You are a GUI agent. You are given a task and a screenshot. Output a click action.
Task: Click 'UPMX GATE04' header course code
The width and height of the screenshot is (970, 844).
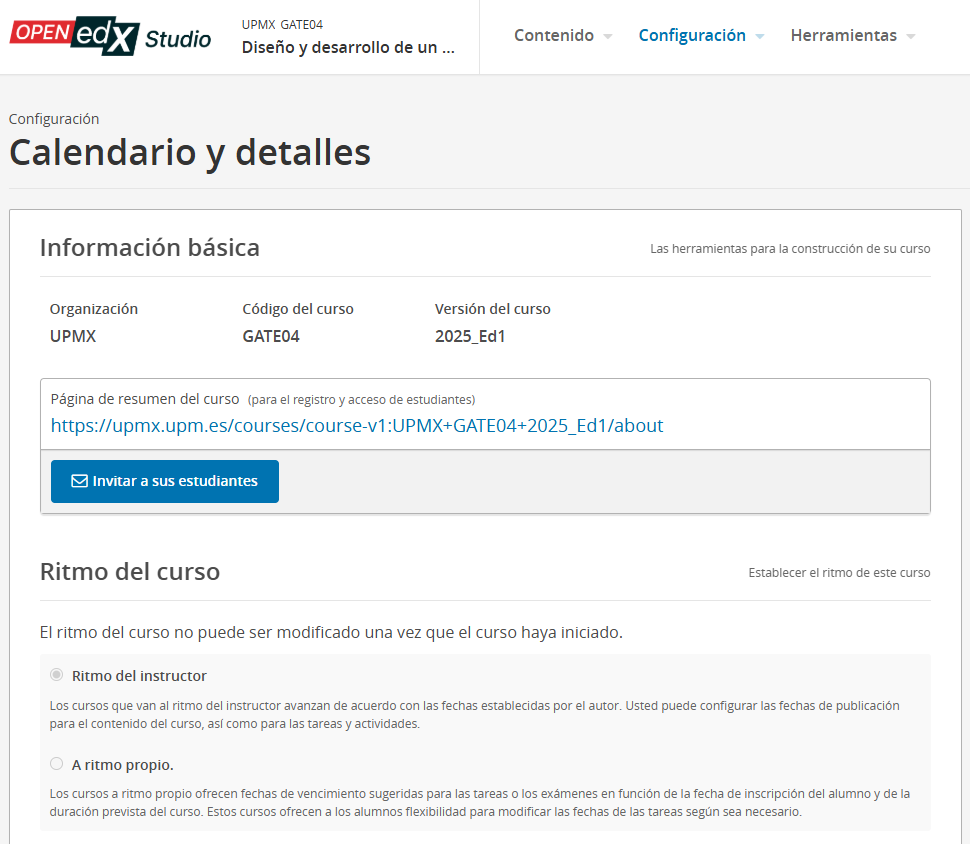coord(282,25)
